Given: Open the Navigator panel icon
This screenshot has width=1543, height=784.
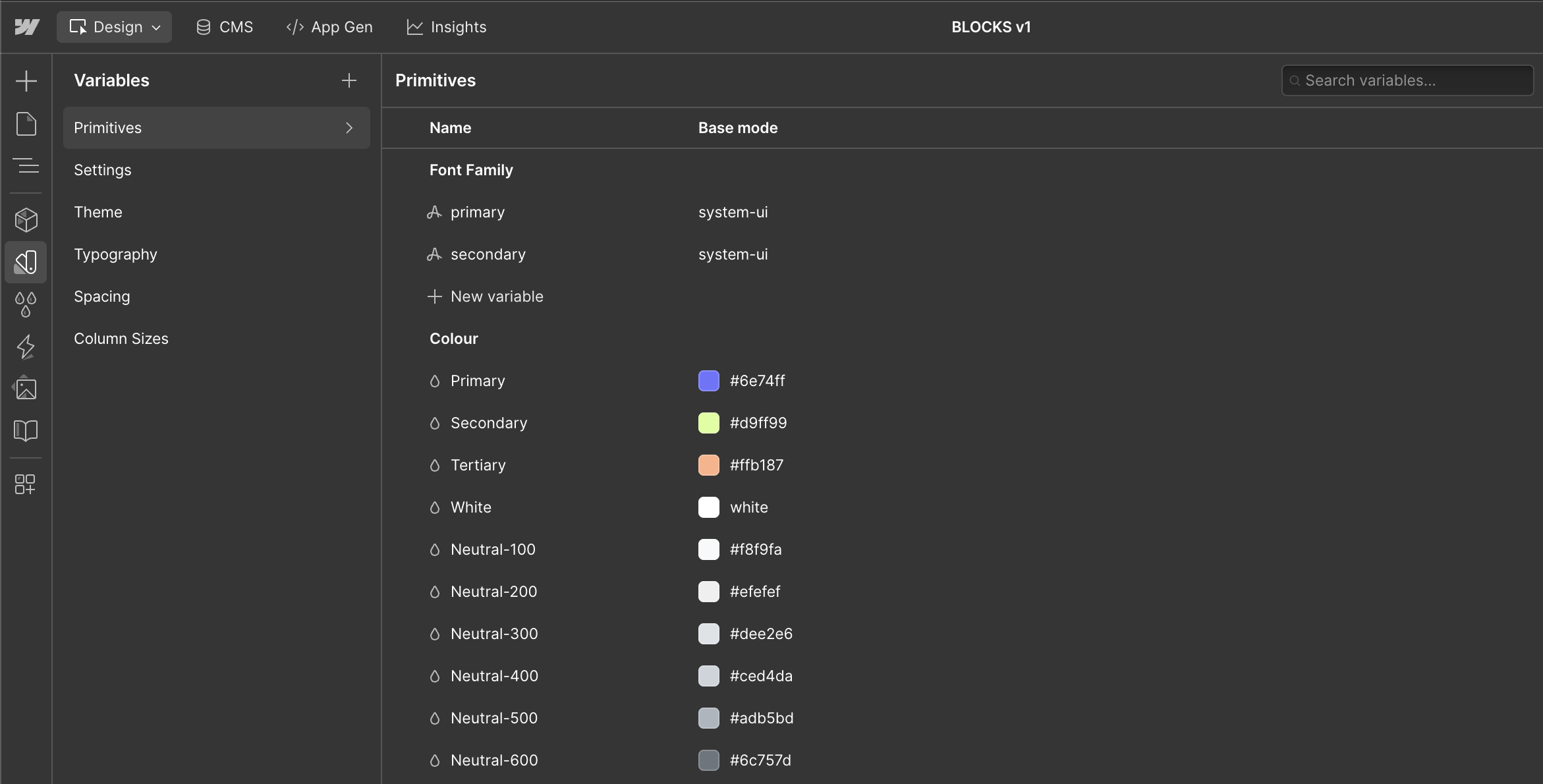Looking at the screenshot, I should [x=26, y=165].
